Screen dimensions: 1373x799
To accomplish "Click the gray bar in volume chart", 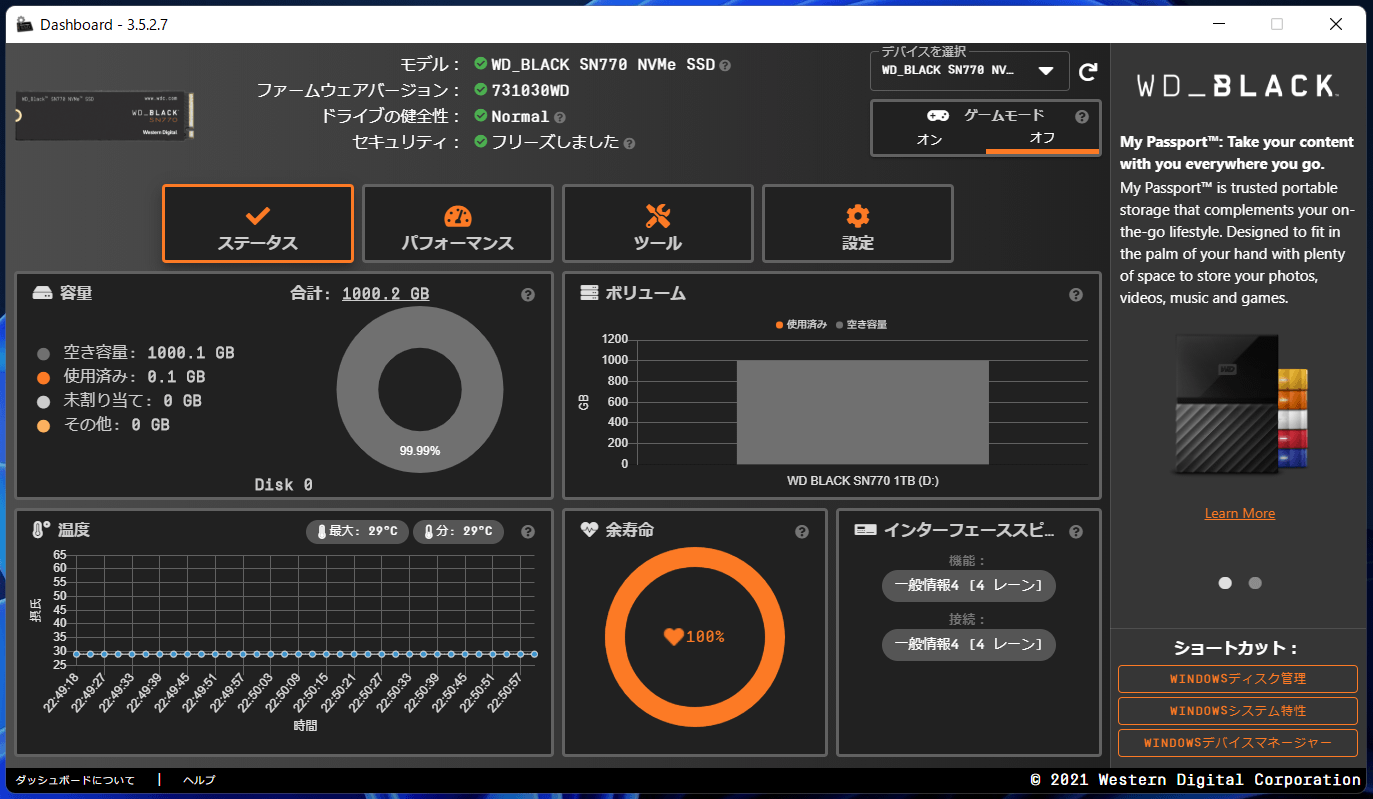I will pos(863,412).
